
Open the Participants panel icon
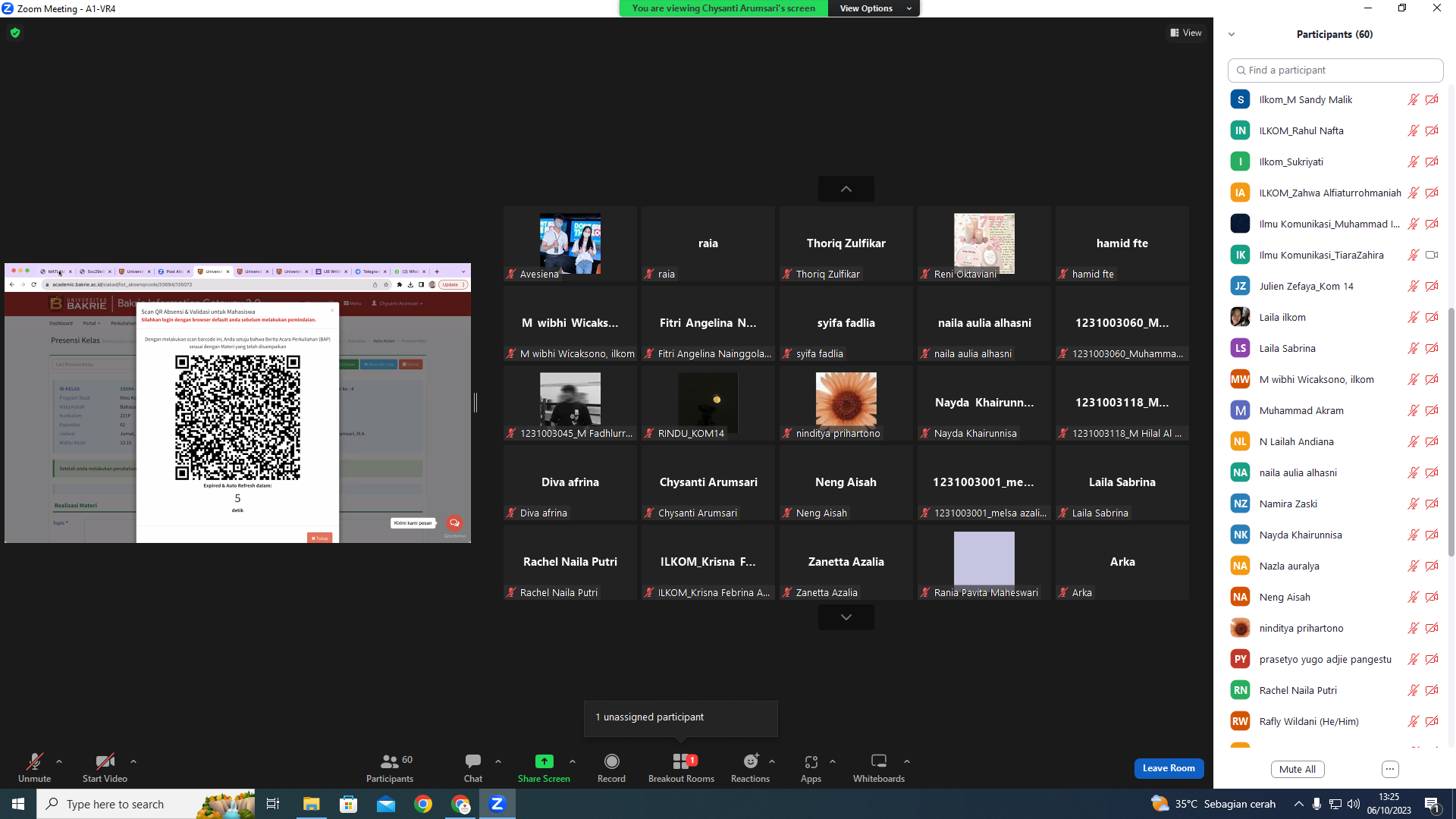(390, 761)
